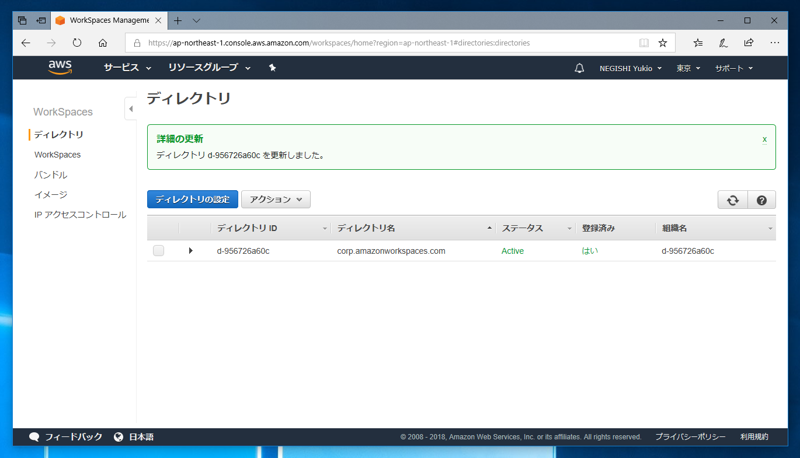Open a new tab with plus icon
This screenshot has width=800, height=458.
tap(178, 20)
